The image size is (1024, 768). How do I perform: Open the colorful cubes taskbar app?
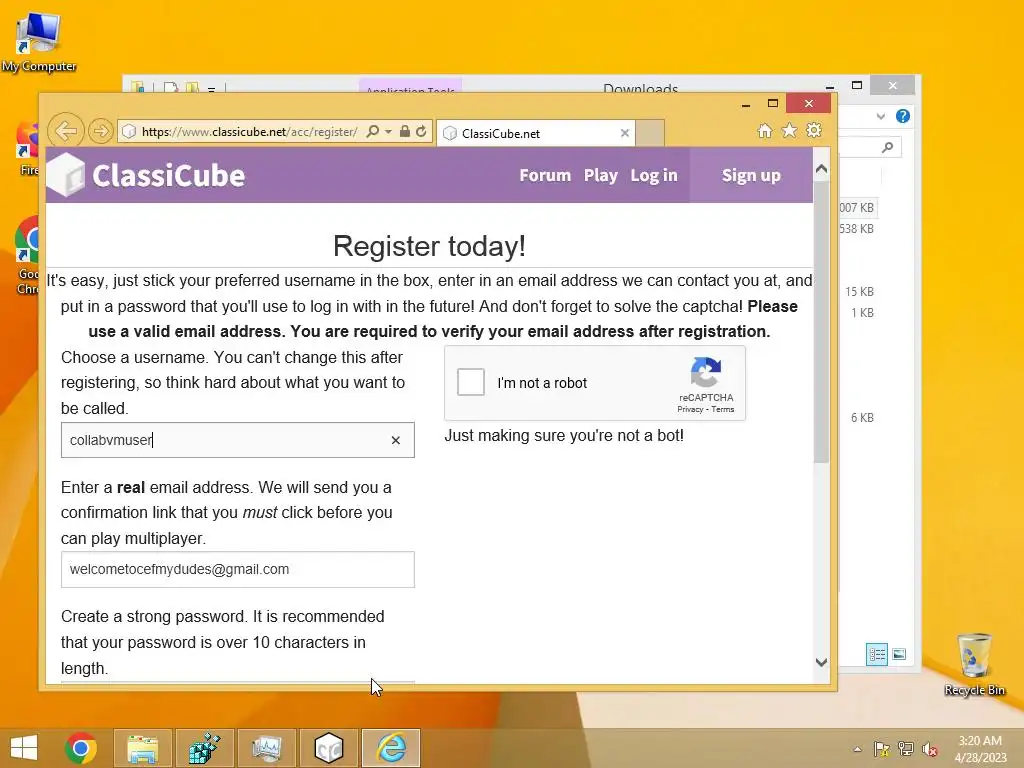point(204,748)
